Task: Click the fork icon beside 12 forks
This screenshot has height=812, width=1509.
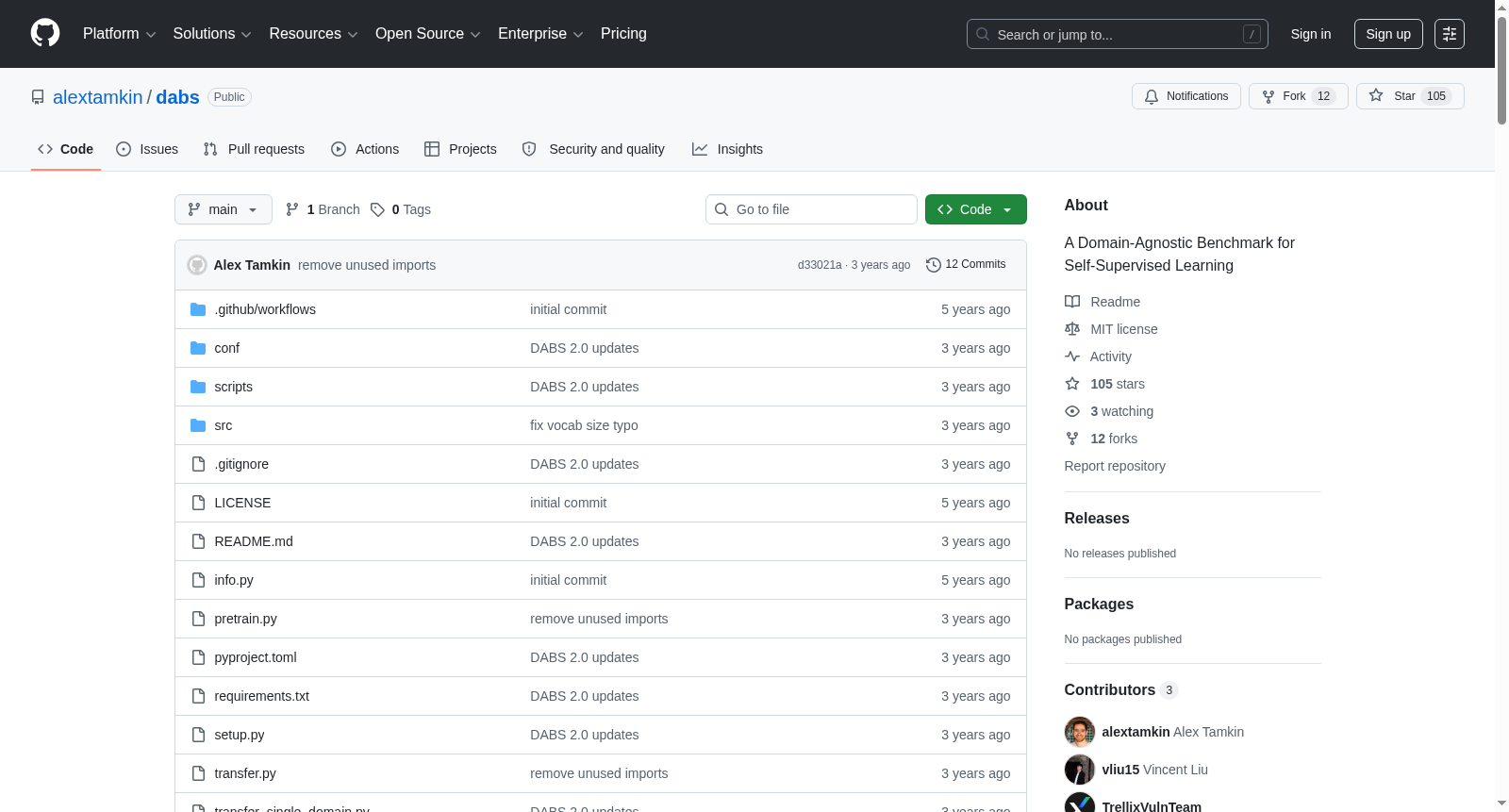Action: pos(1072,439)
